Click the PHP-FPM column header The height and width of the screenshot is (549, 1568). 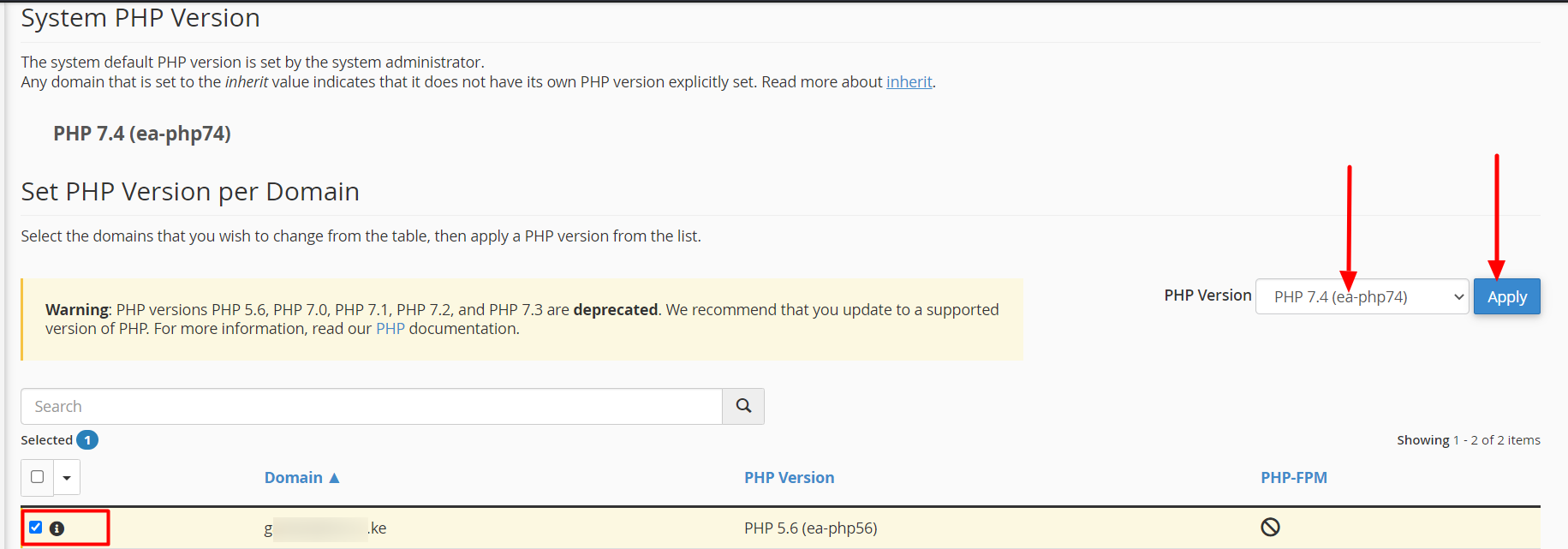point(1294,477)
